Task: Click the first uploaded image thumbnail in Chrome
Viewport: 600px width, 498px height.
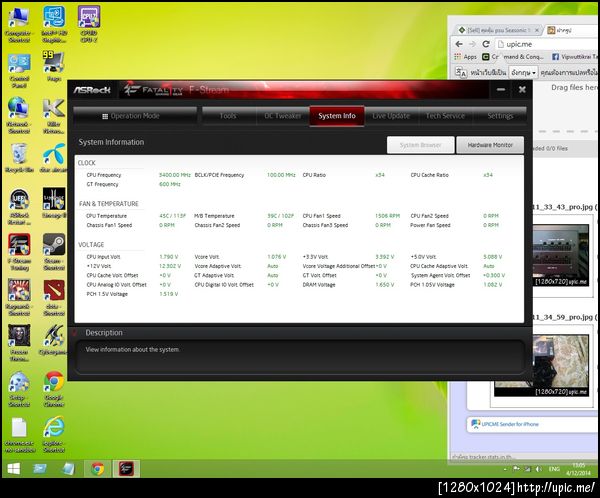Action: (561, 255)
